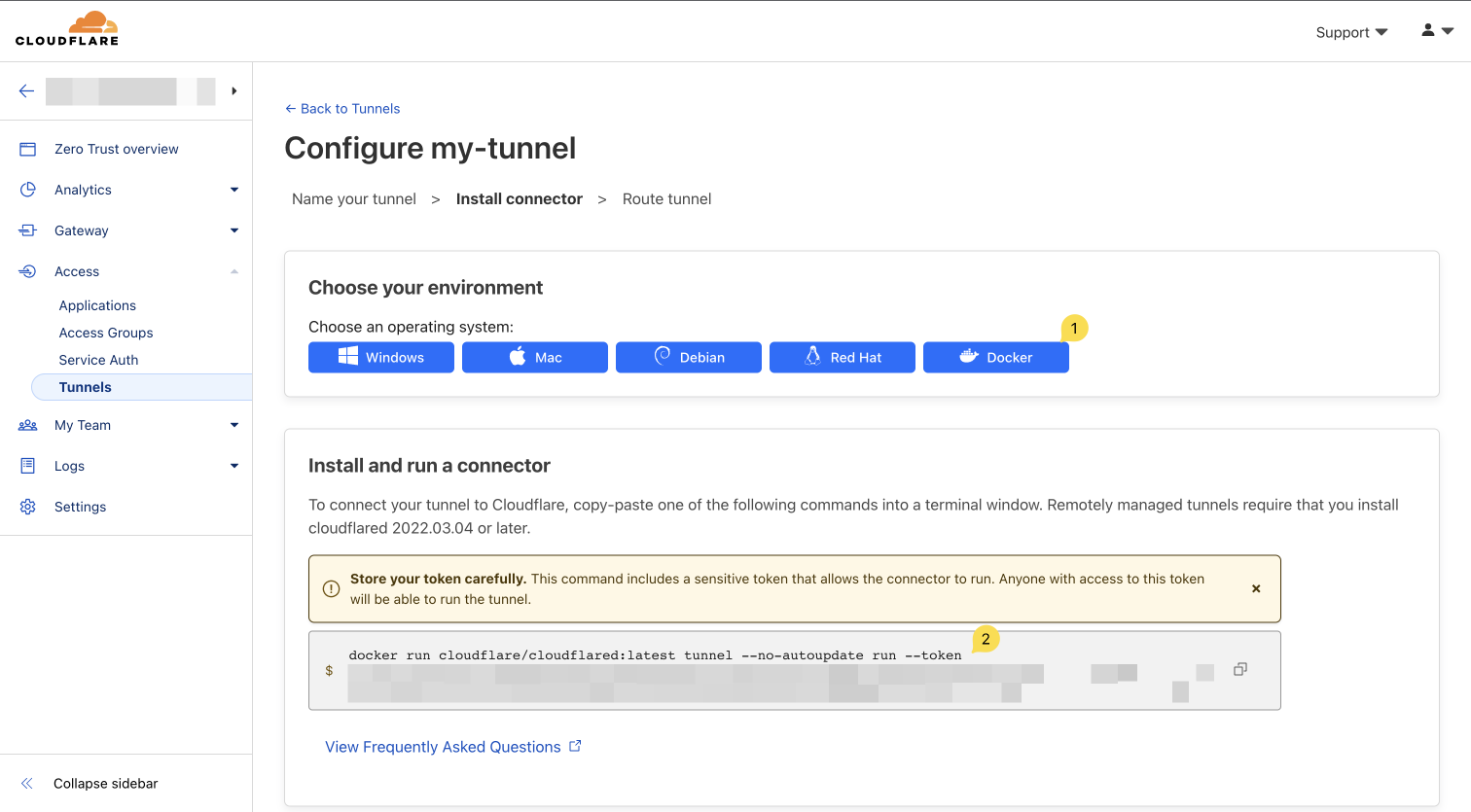Choose Debian operating system
Screen dimensions: 1471x812
pos(689,357)
